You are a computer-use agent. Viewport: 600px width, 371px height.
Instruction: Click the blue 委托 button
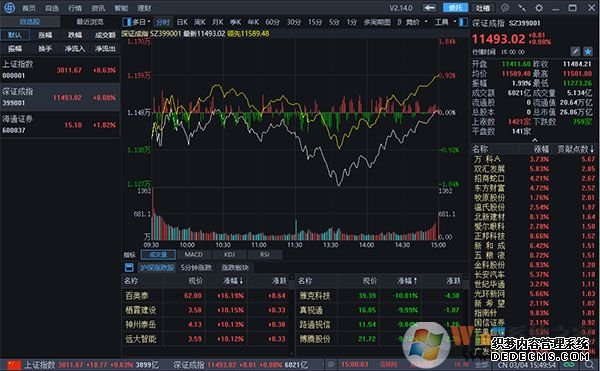455,8
